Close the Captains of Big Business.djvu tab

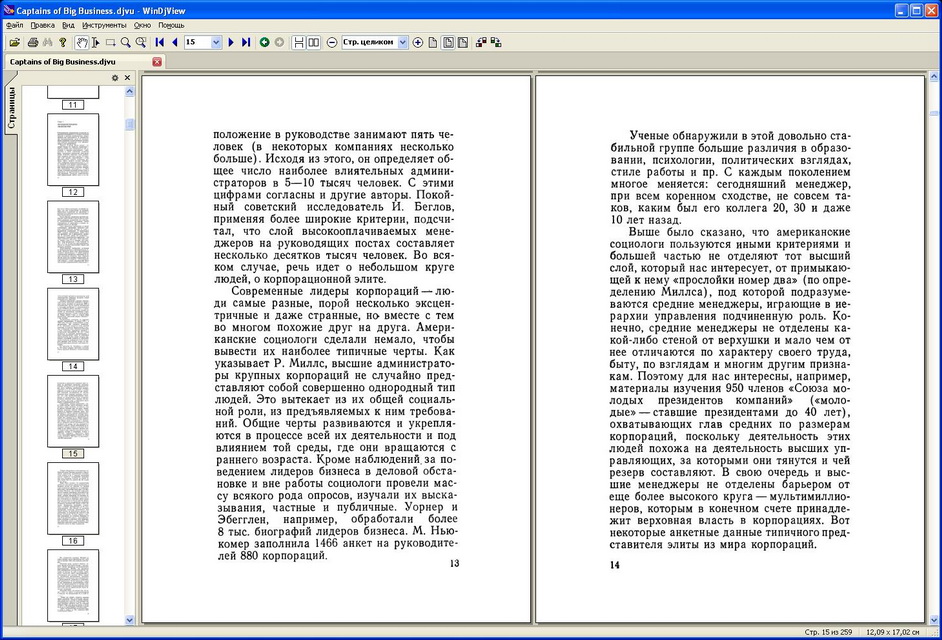tap(157, 62)
